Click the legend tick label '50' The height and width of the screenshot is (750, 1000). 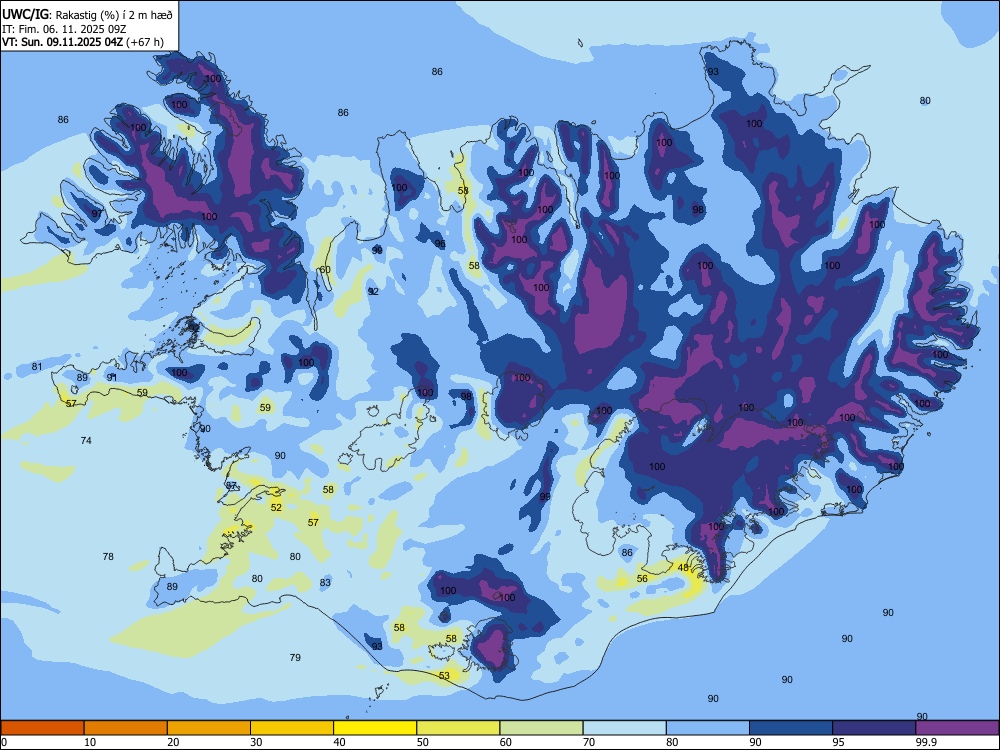tap(423, 742)
